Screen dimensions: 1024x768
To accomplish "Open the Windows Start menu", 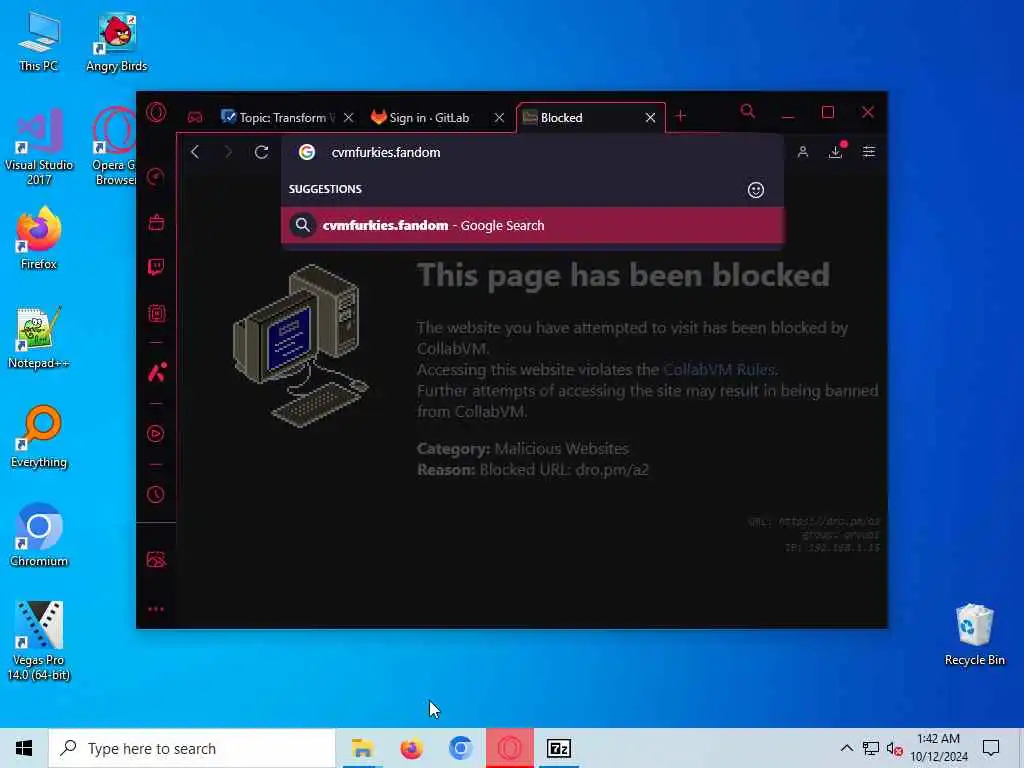I will [x=24, y=748].
